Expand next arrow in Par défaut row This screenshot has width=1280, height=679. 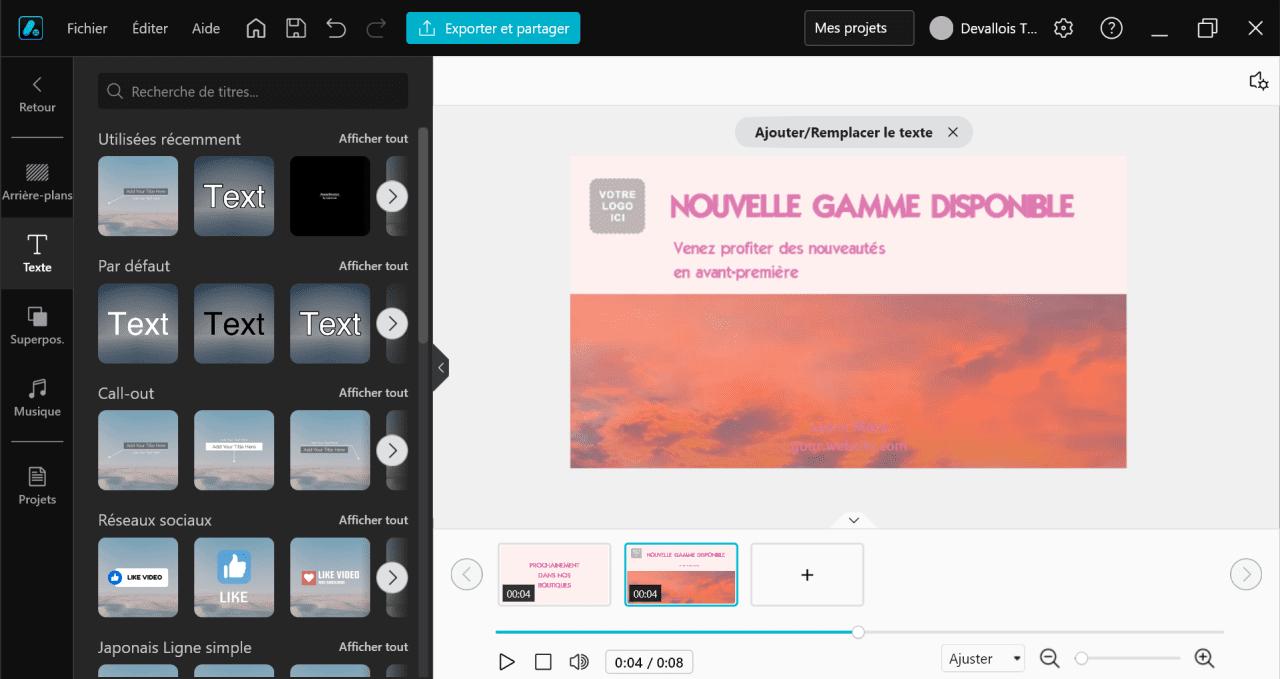[392, 323]
